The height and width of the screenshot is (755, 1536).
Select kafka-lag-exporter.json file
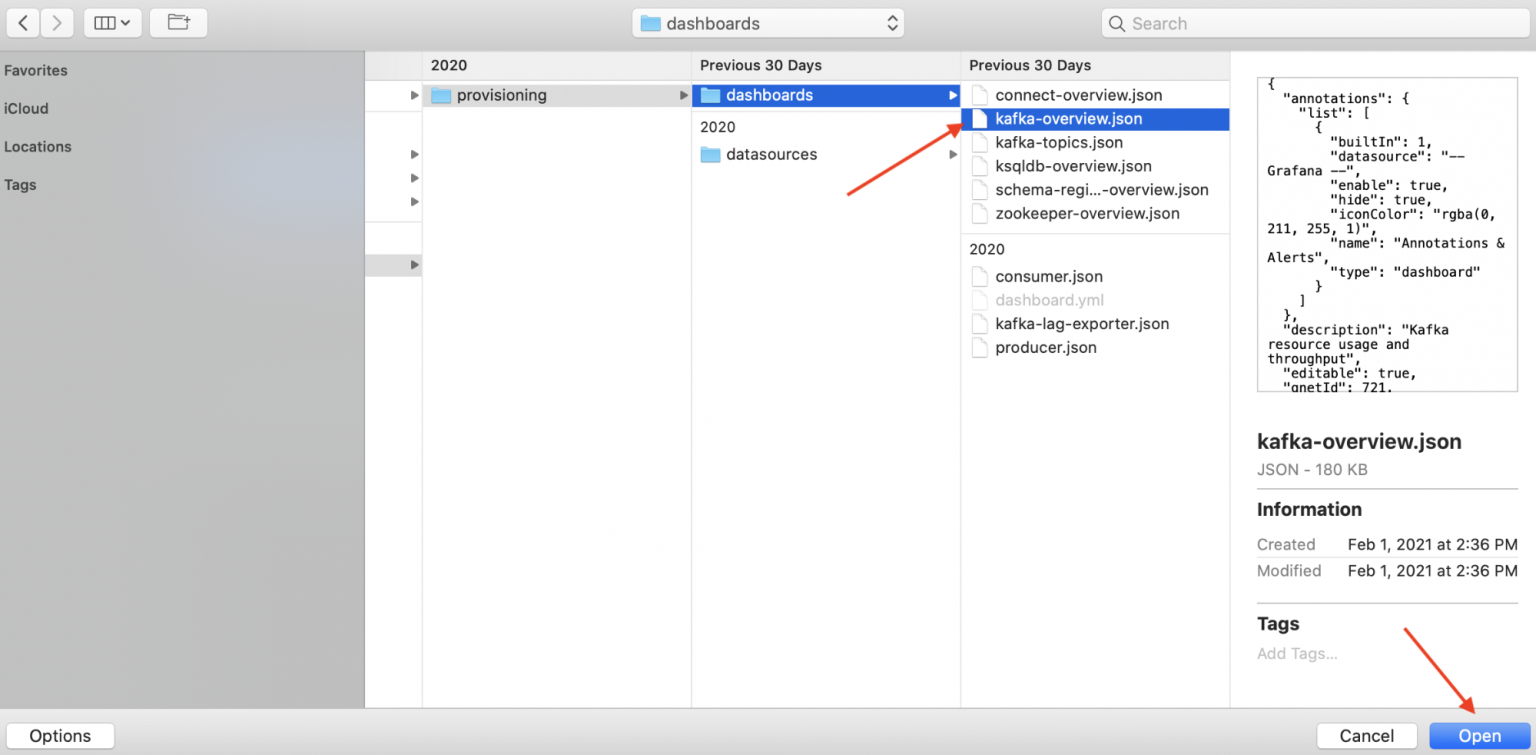pos(1081,324)
